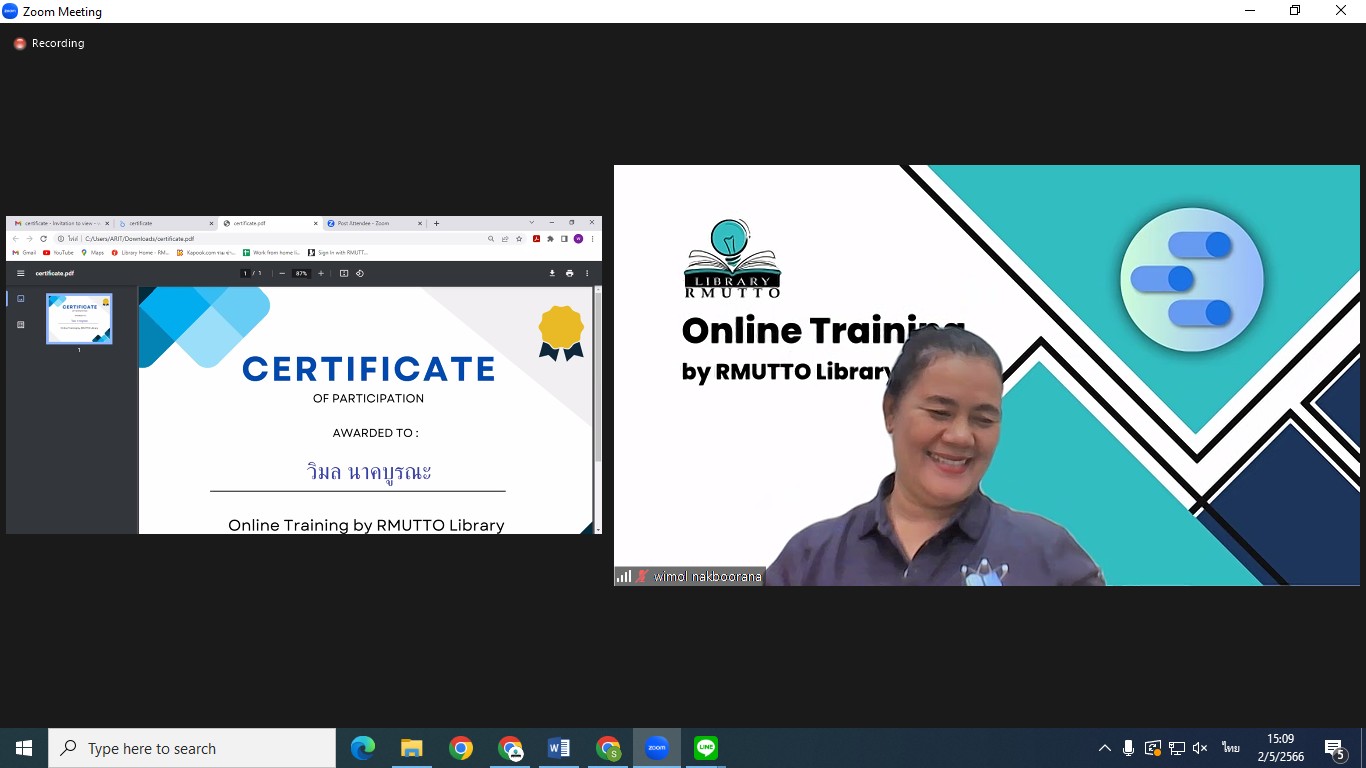Open Microsoft Edge from the taskbar
Viewport: 1366px width, 768px height.
[363, 748]
